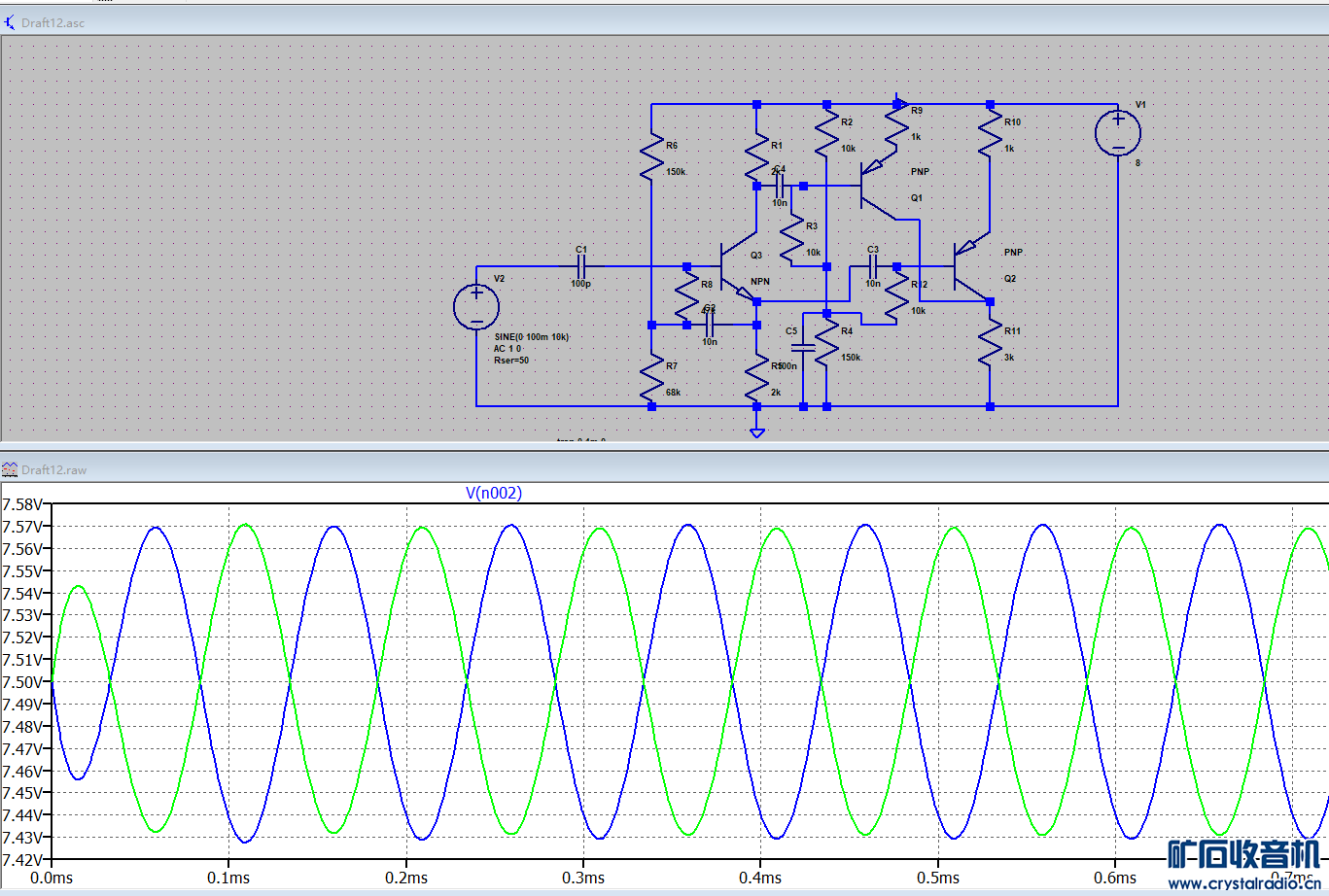The image size is (1329, 896).
Task: Click the 0.4ms time axis label
Action: 760,878
